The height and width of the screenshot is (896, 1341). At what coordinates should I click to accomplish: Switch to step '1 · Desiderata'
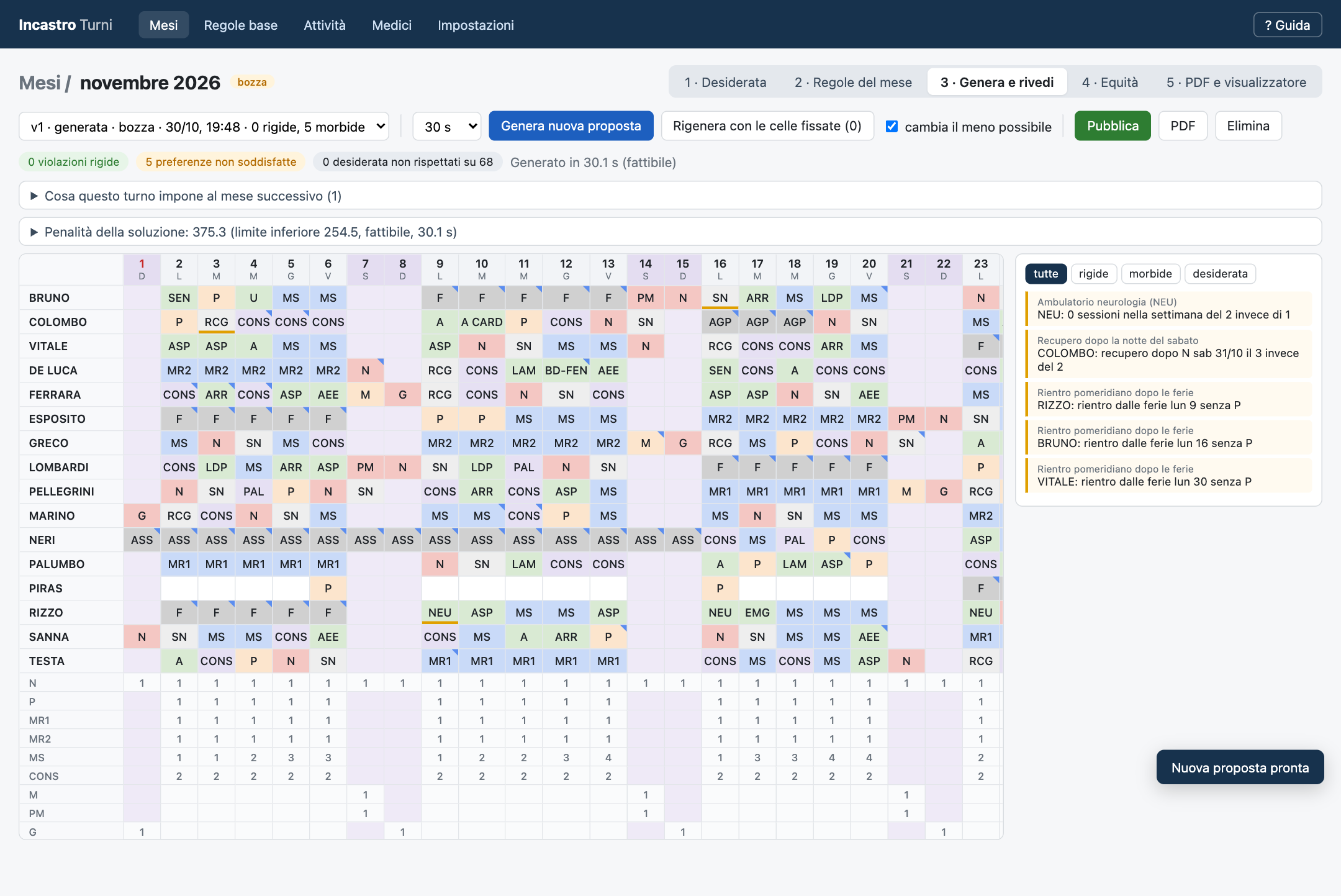725,82
